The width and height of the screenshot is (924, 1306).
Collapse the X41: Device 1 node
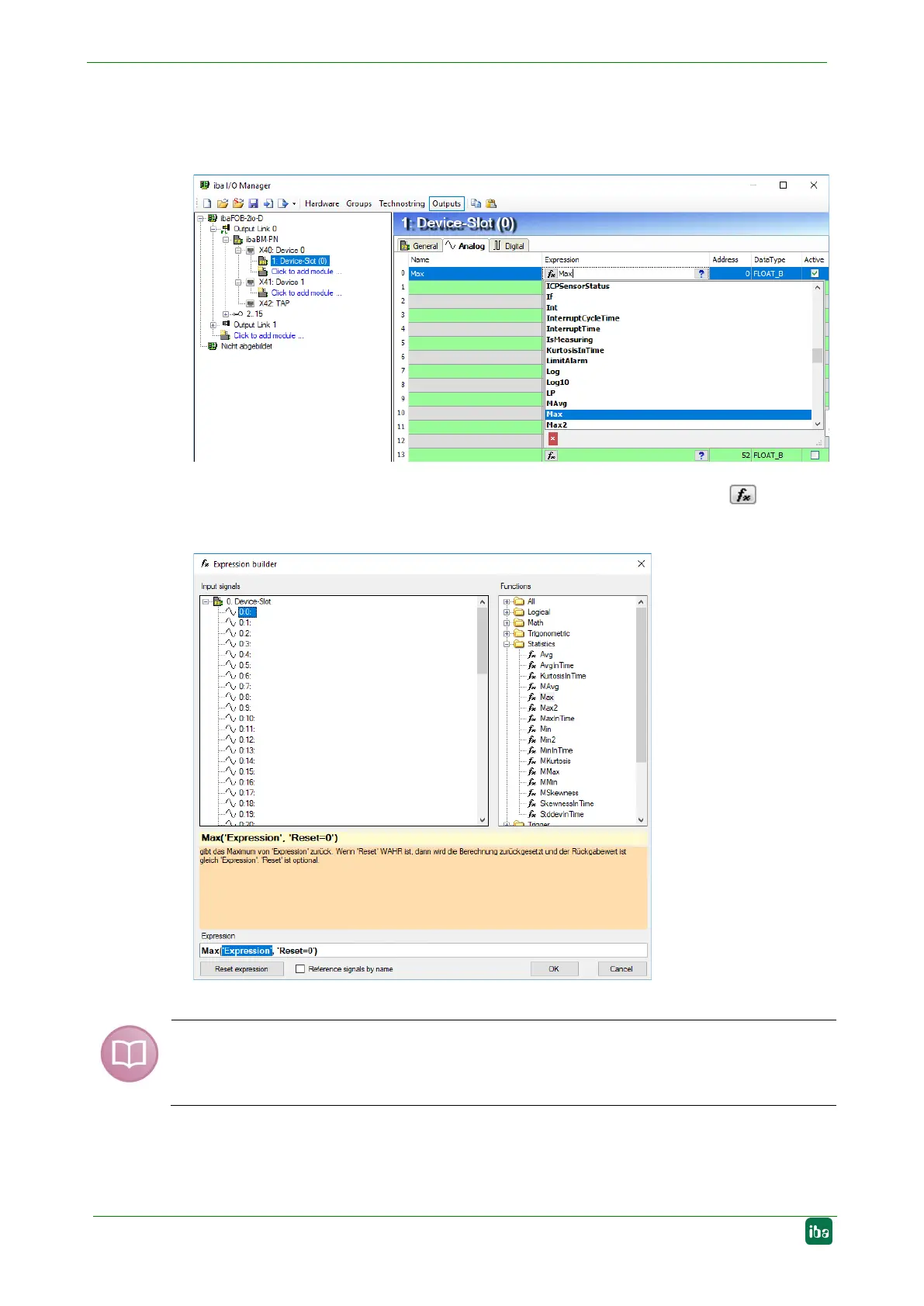tap(238, 282)
